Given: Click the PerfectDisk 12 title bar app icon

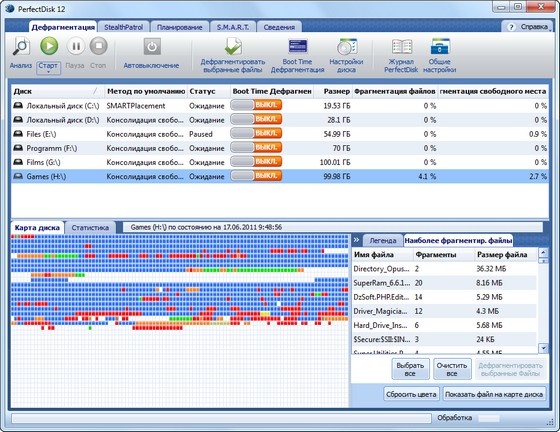Looking at the screenshot, I should (10, 8).
